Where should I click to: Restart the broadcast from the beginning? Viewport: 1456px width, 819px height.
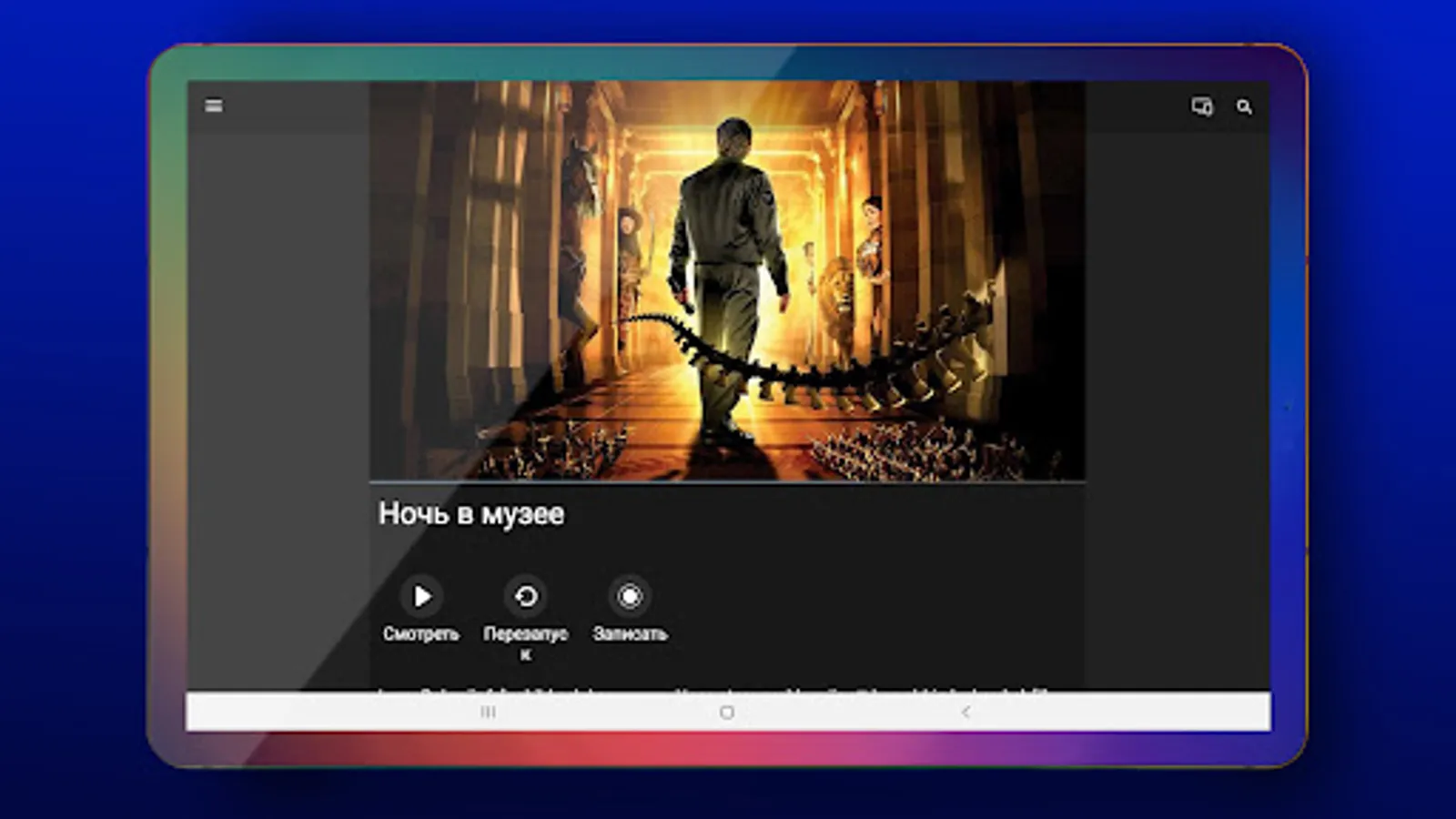tap(525, 597)
